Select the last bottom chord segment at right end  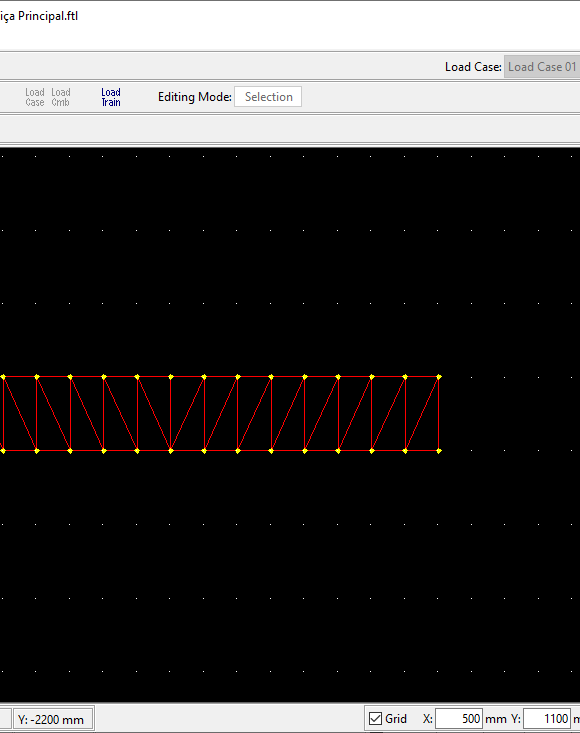[x=422, y=451]
